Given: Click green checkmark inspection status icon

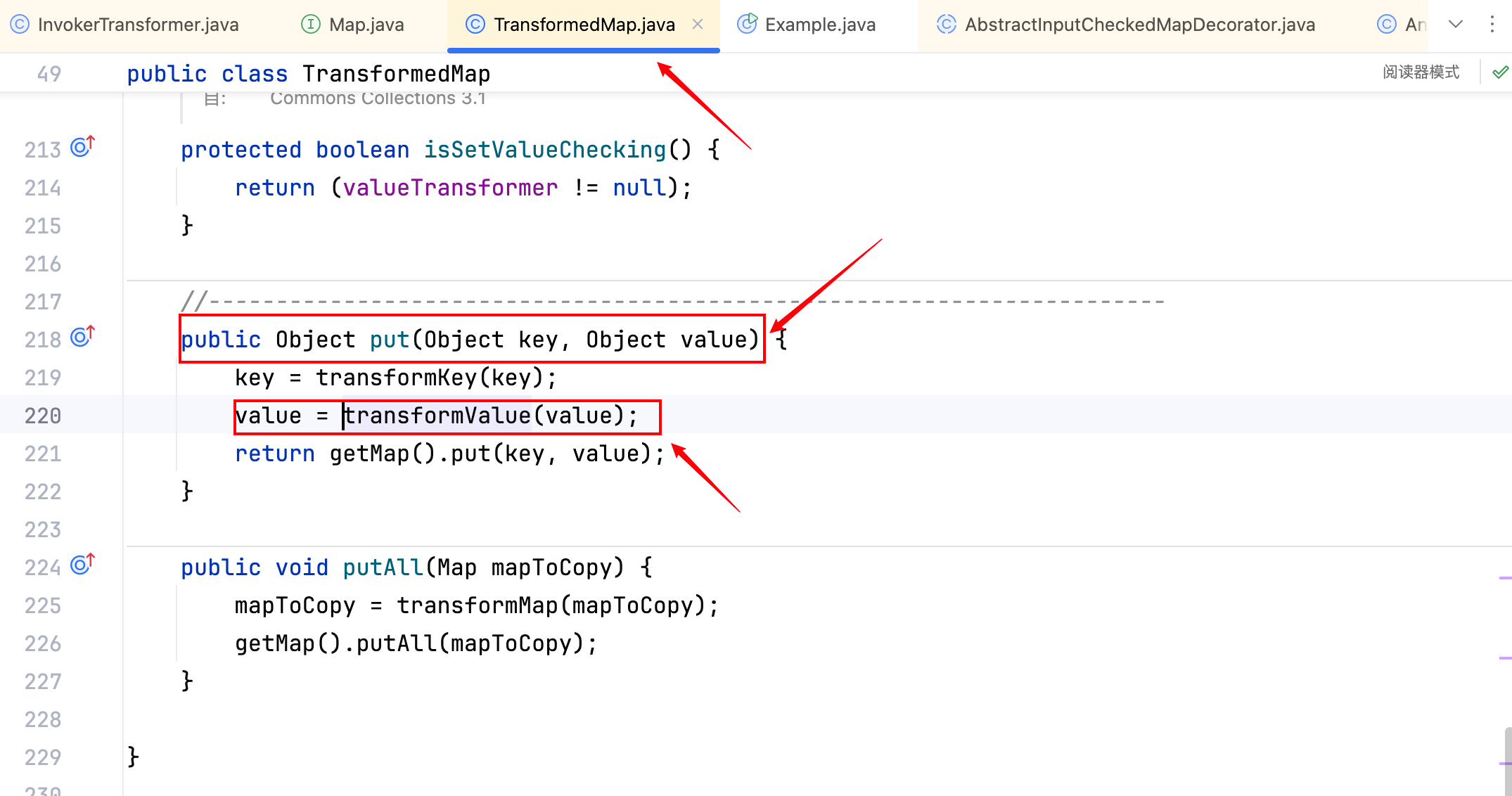Looking at the screenshot, I should (1500, 72).
